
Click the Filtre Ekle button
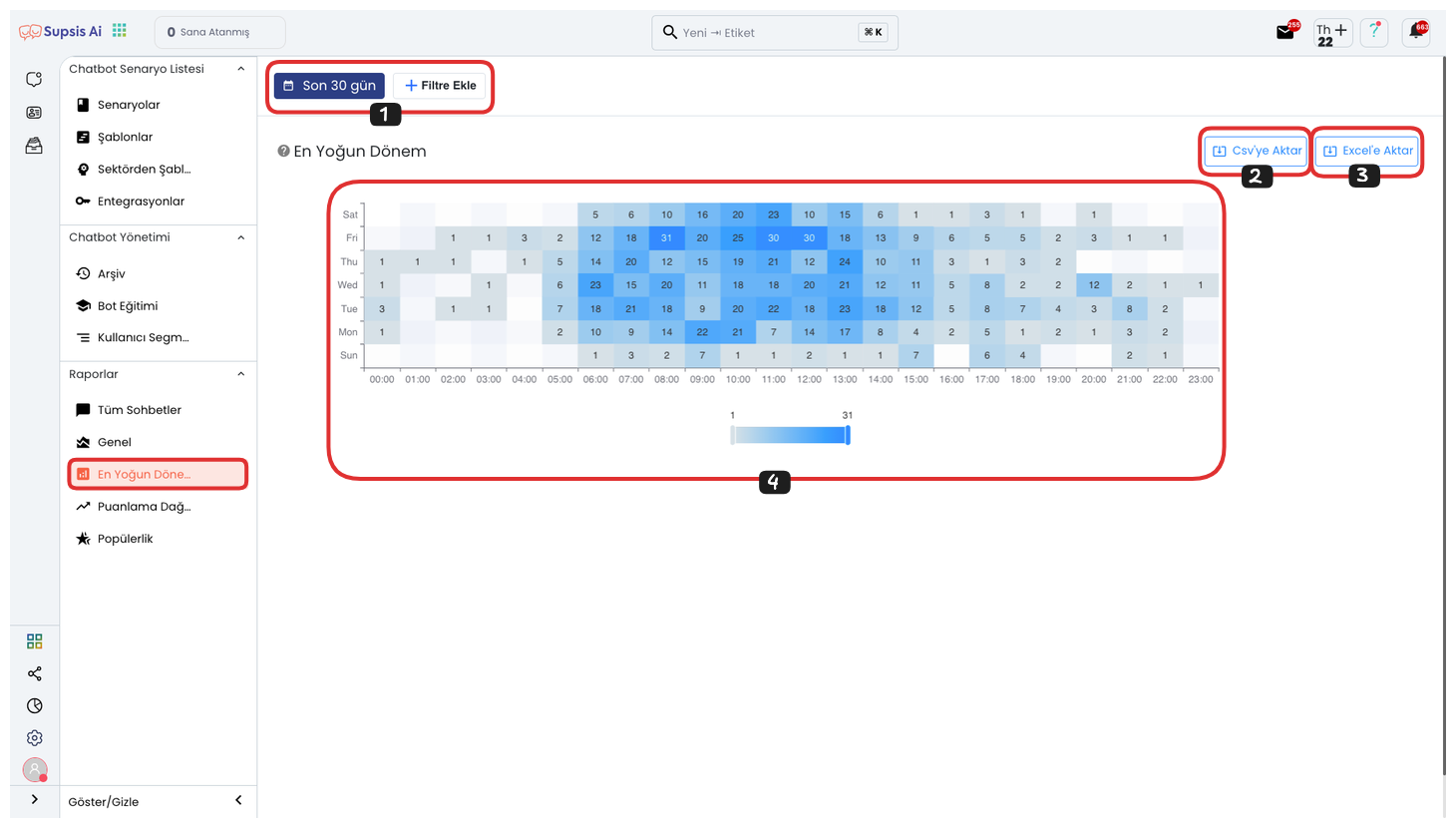440,86
